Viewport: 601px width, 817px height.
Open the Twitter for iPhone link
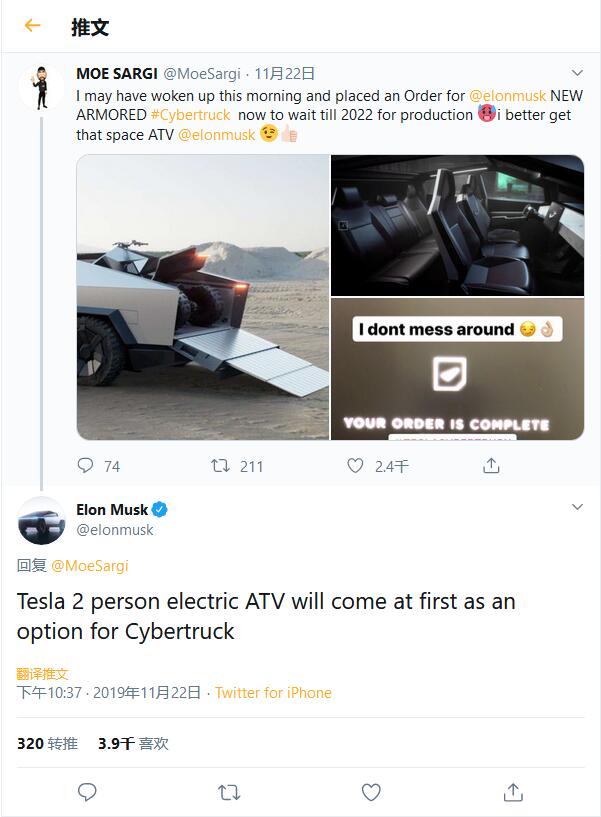pos(273,693)
